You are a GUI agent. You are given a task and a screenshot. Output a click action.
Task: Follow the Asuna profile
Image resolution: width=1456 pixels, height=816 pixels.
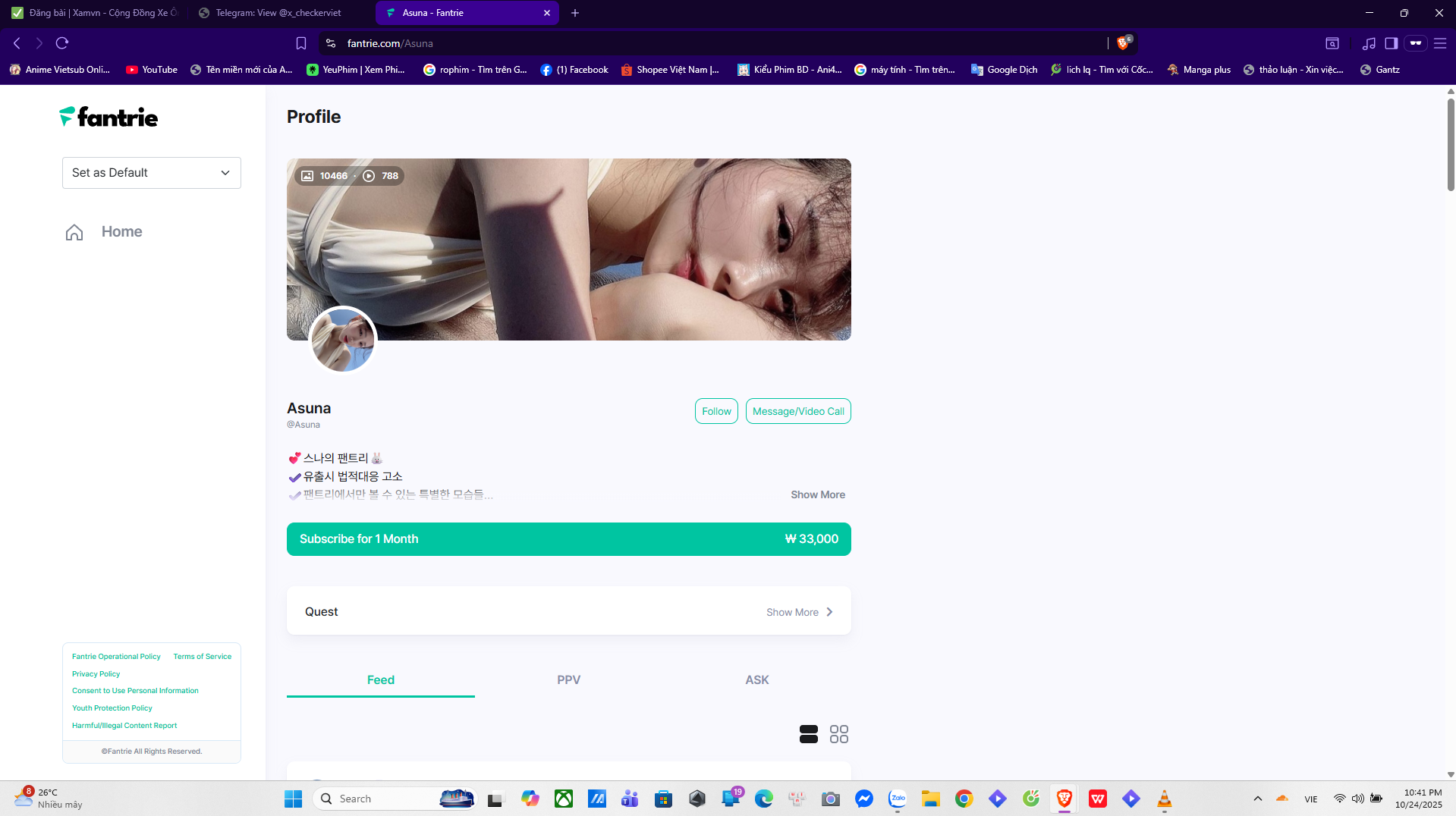715,411
